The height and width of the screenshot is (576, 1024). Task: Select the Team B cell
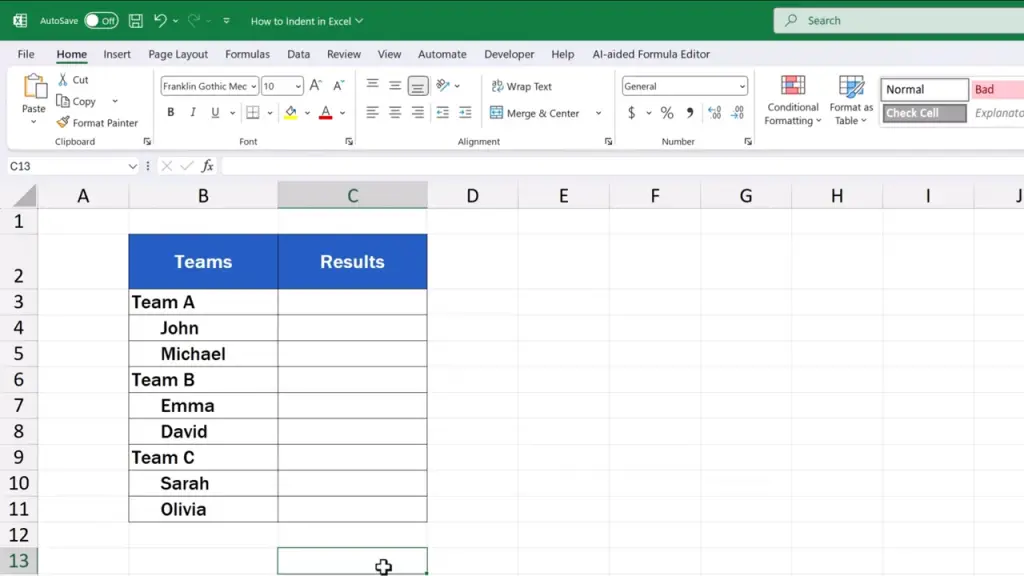click(x=203, y=380)
